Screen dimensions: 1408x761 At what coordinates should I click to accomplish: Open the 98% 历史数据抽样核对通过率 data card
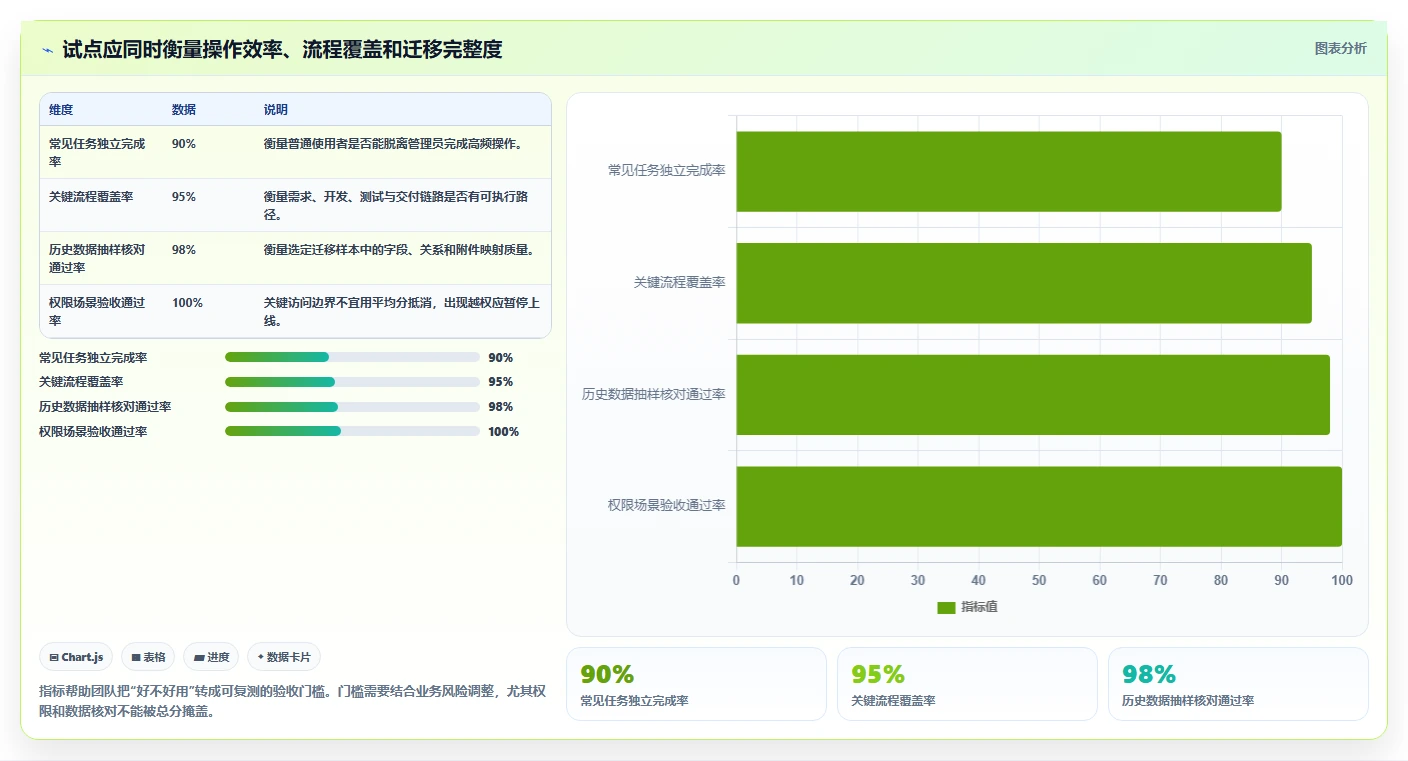coord(1238,684)
